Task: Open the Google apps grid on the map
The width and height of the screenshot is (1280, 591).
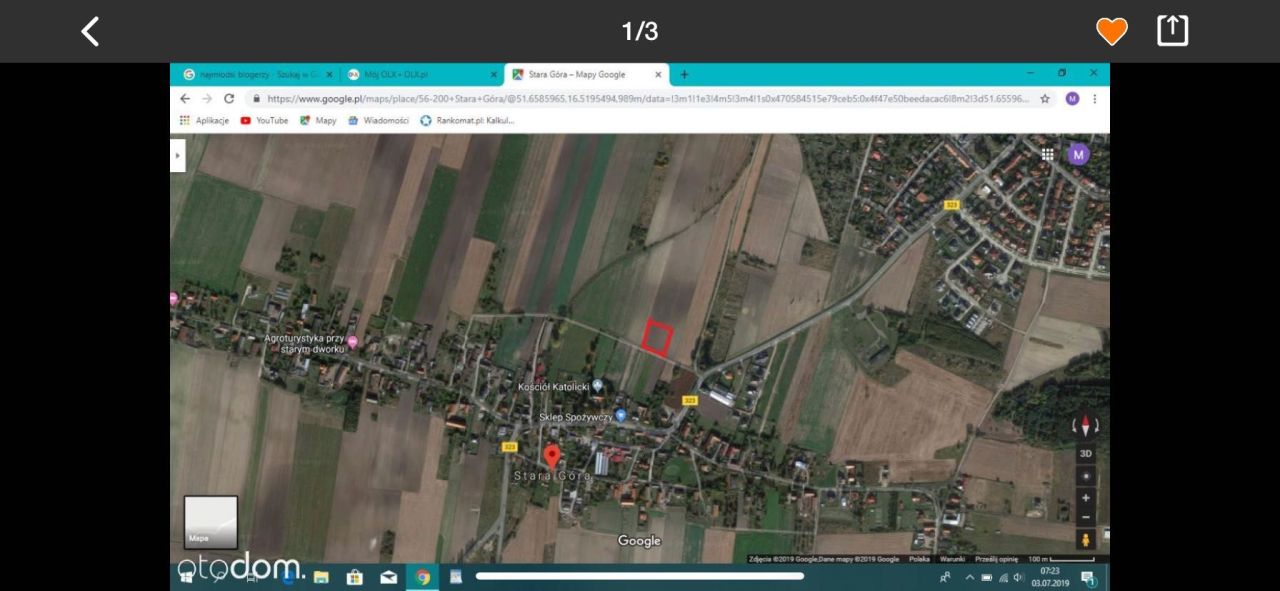Action: point(1048,154)
